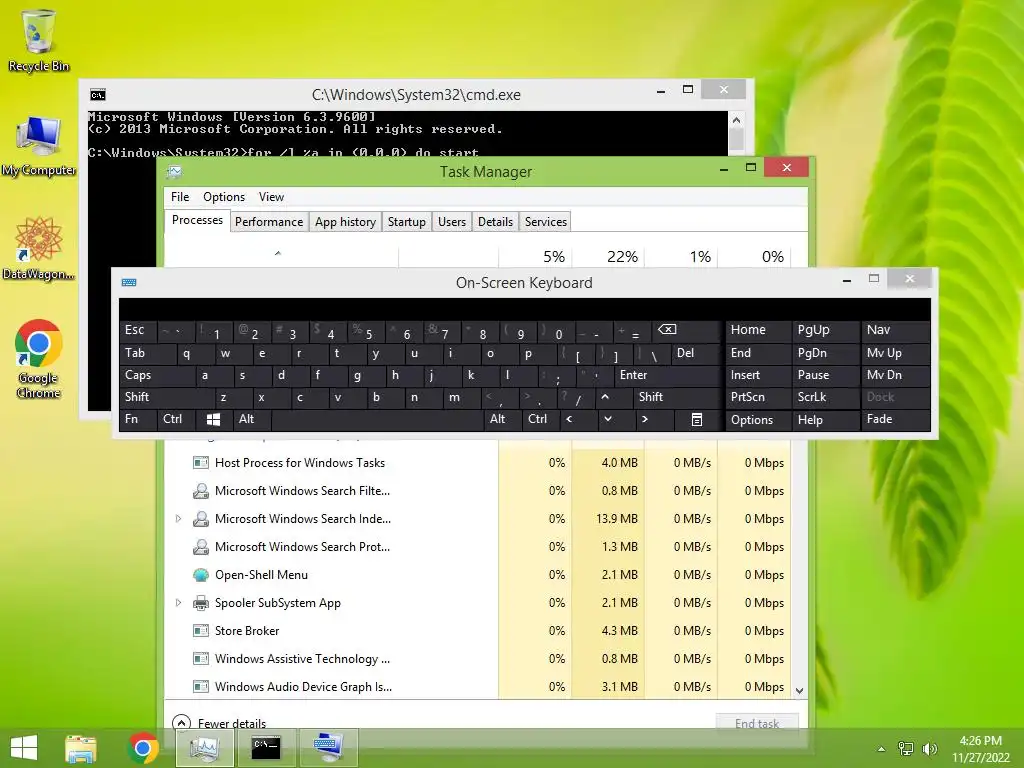
Task: Open Chrome from the taskbar
Action: click(x=143, y=748)
